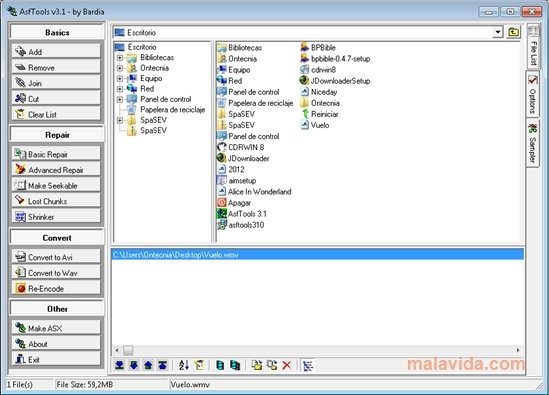
Task: Click the move-up arrow in list toolbar
Action: [148, 365]
